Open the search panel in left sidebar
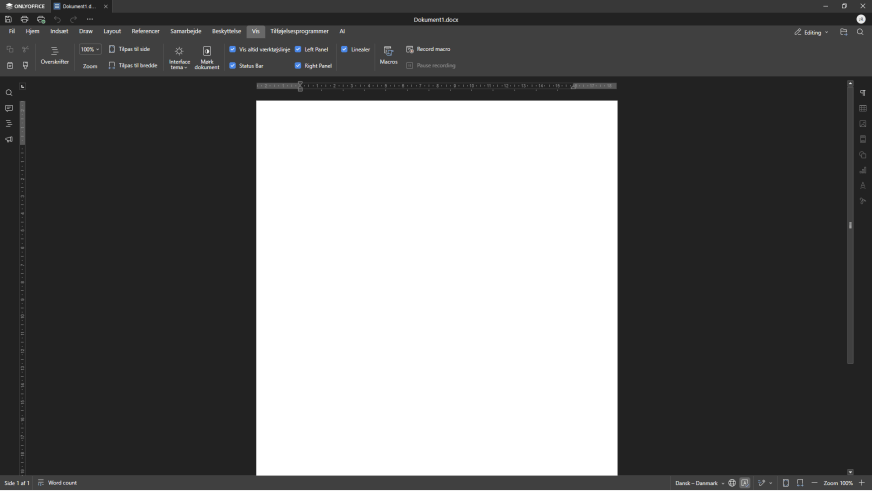 9,93
